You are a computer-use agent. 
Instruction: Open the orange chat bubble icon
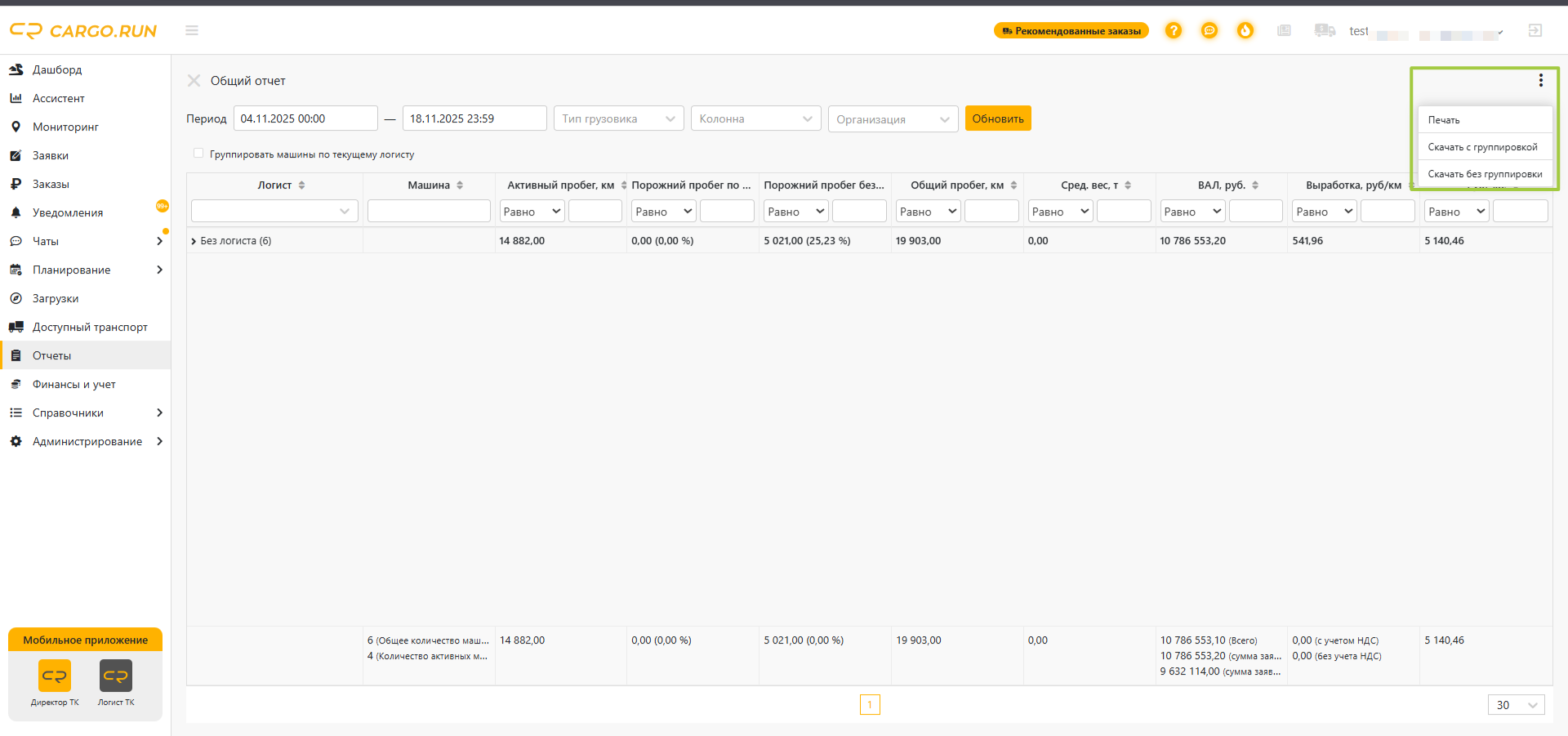coord(1209,30)
